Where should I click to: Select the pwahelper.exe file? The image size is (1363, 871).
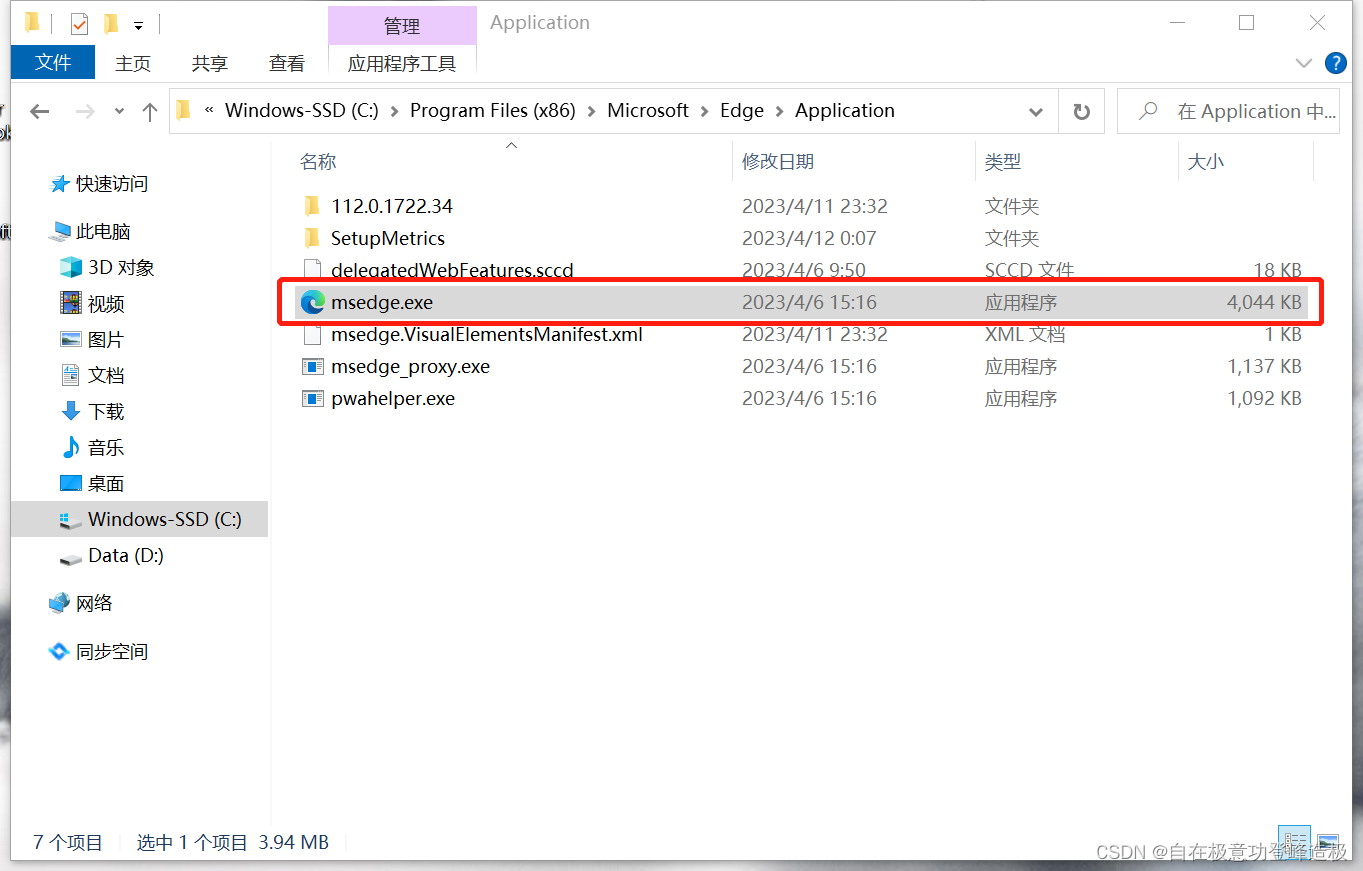tap(393, 398)
